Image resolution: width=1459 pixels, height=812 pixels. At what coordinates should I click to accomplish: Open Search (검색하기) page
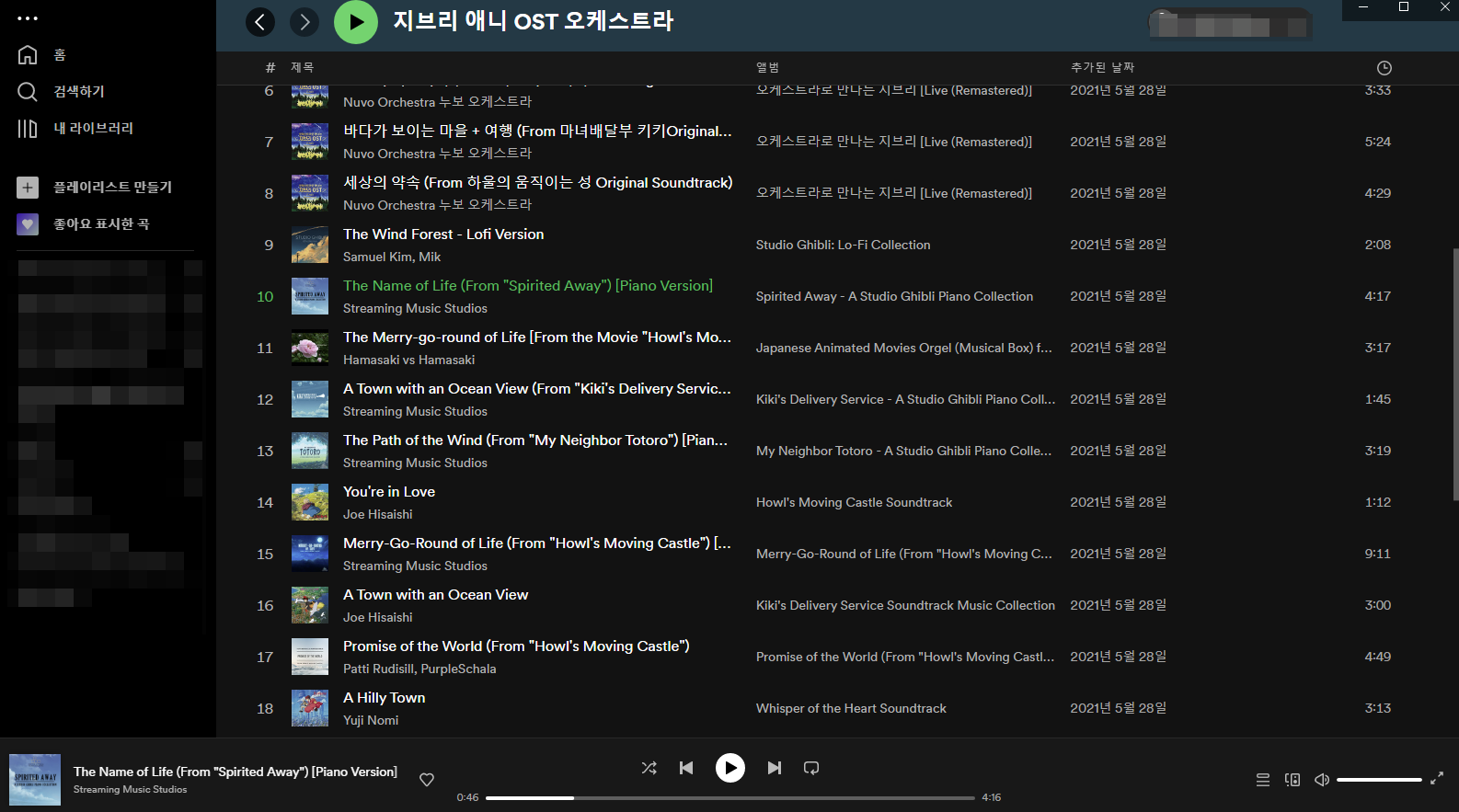point(79,92)
